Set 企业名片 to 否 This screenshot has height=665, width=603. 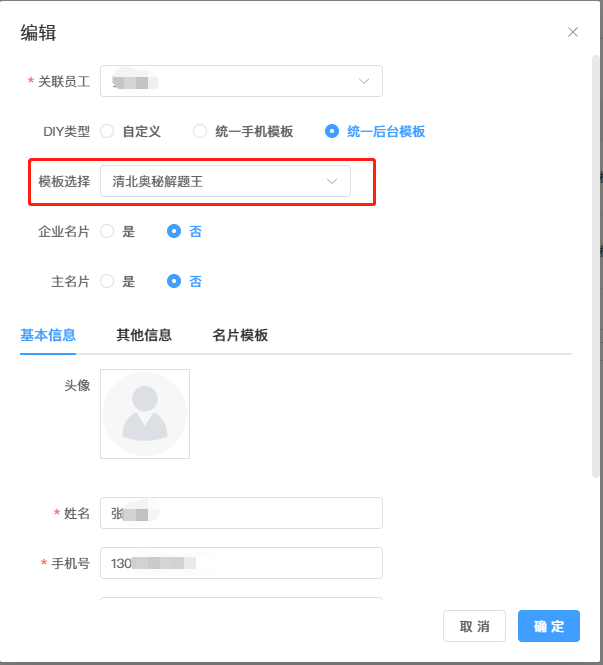174,231
